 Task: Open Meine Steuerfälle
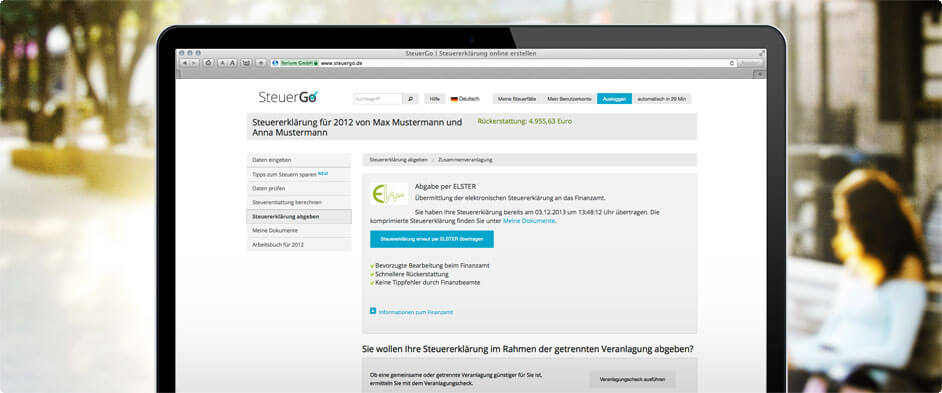pos(517,99)
